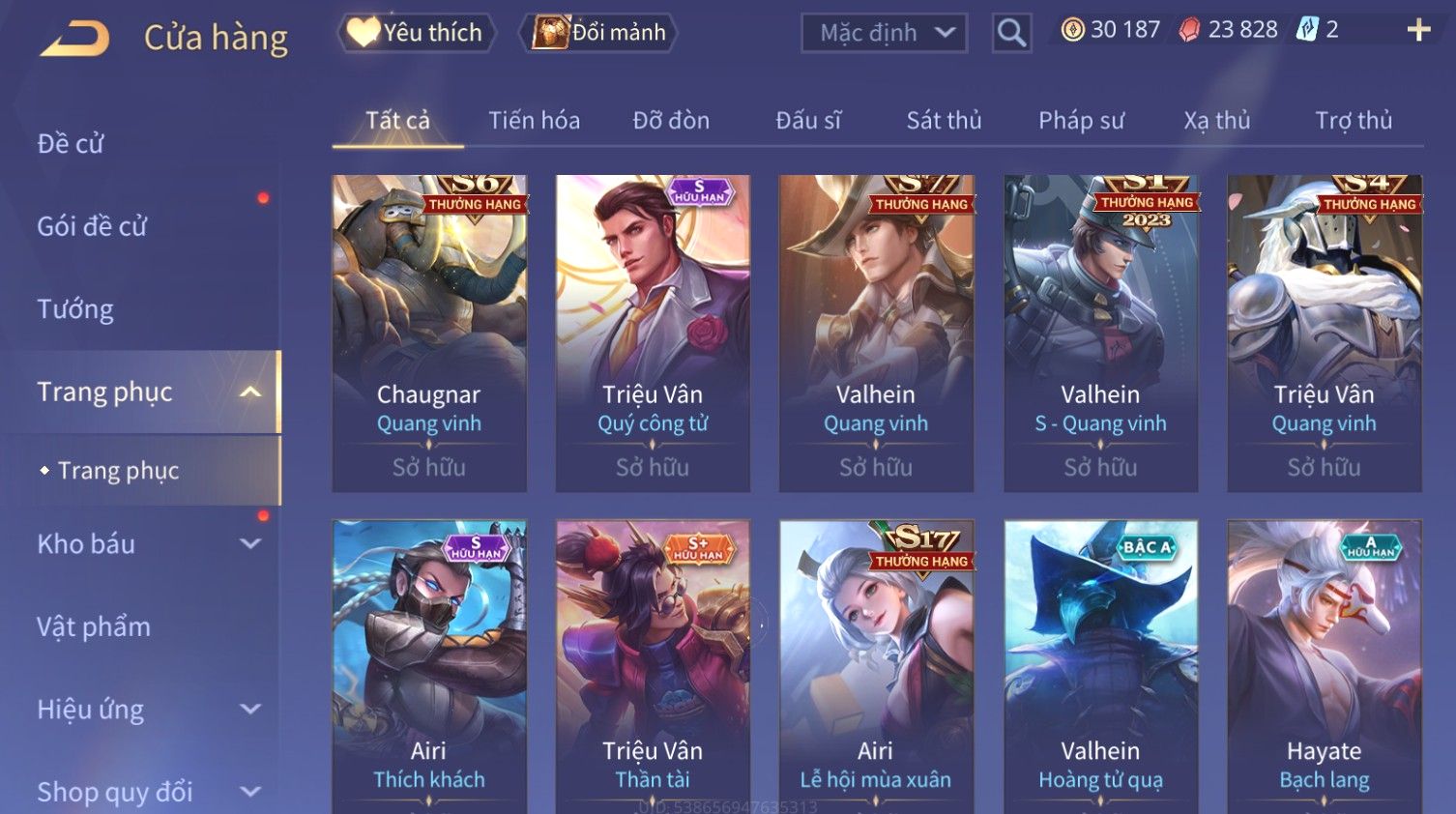
Task: Tap the plus icon to add currency
Action: click(1418, 30)
